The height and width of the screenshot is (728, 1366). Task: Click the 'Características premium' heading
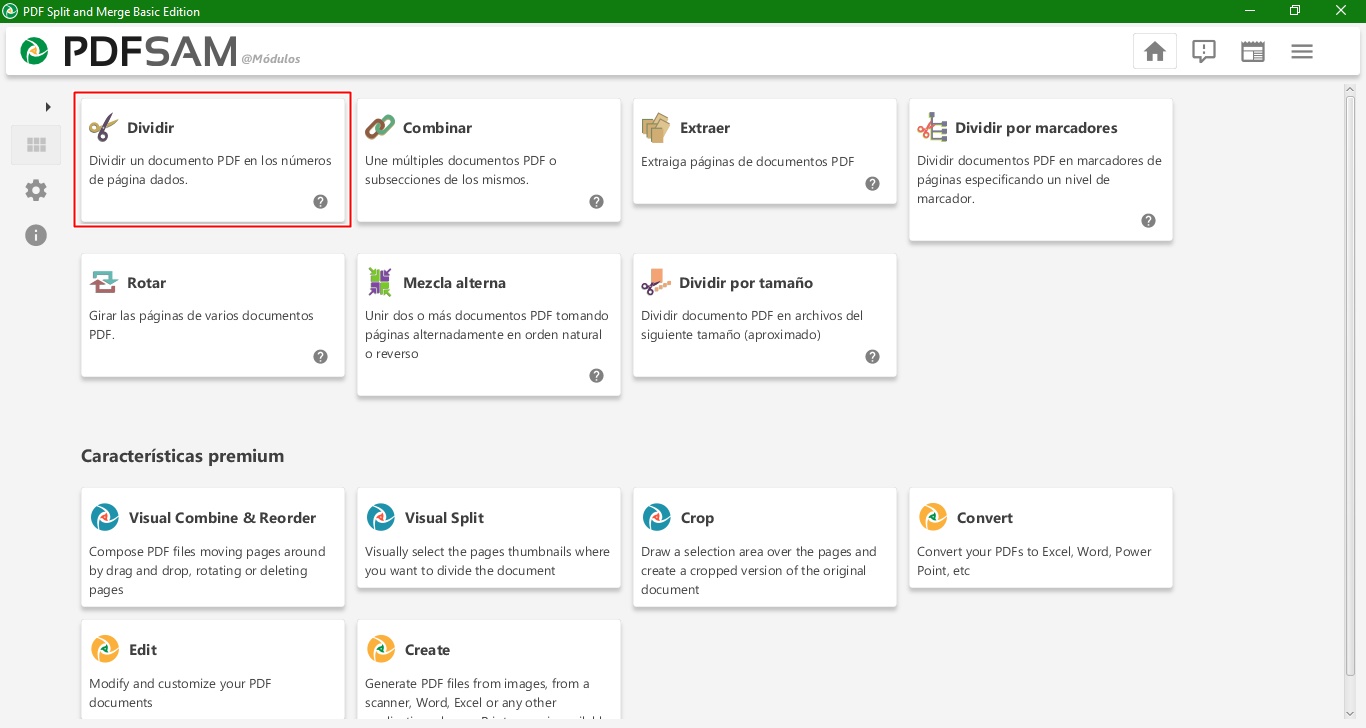tap(182, 456)
